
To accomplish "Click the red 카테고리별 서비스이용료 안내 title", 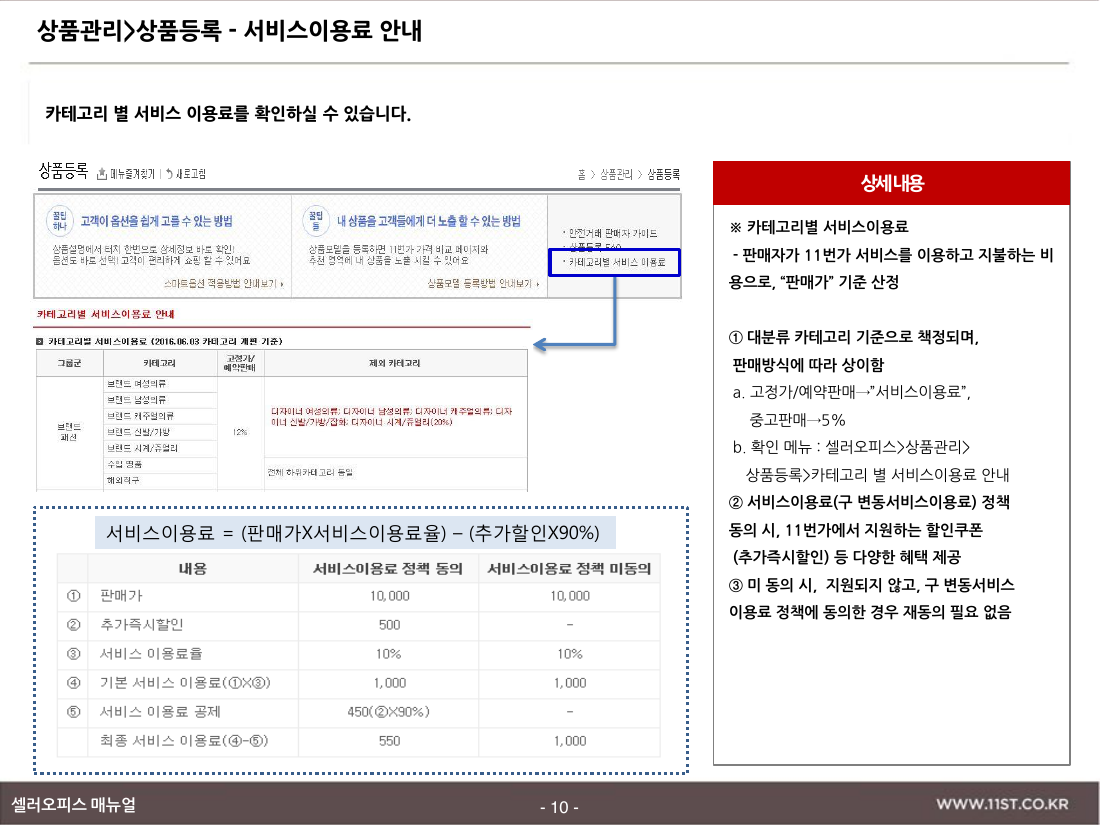I will coord(105,314).
